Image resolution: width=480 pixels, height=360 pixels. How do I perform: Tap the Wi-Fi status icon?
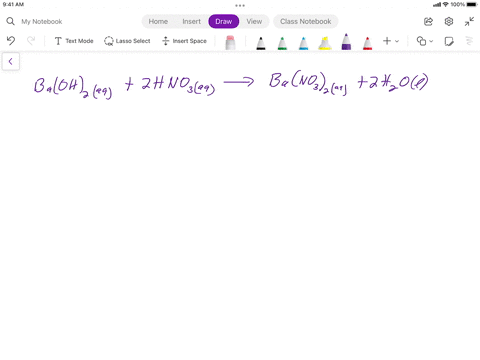click(446, 4)
